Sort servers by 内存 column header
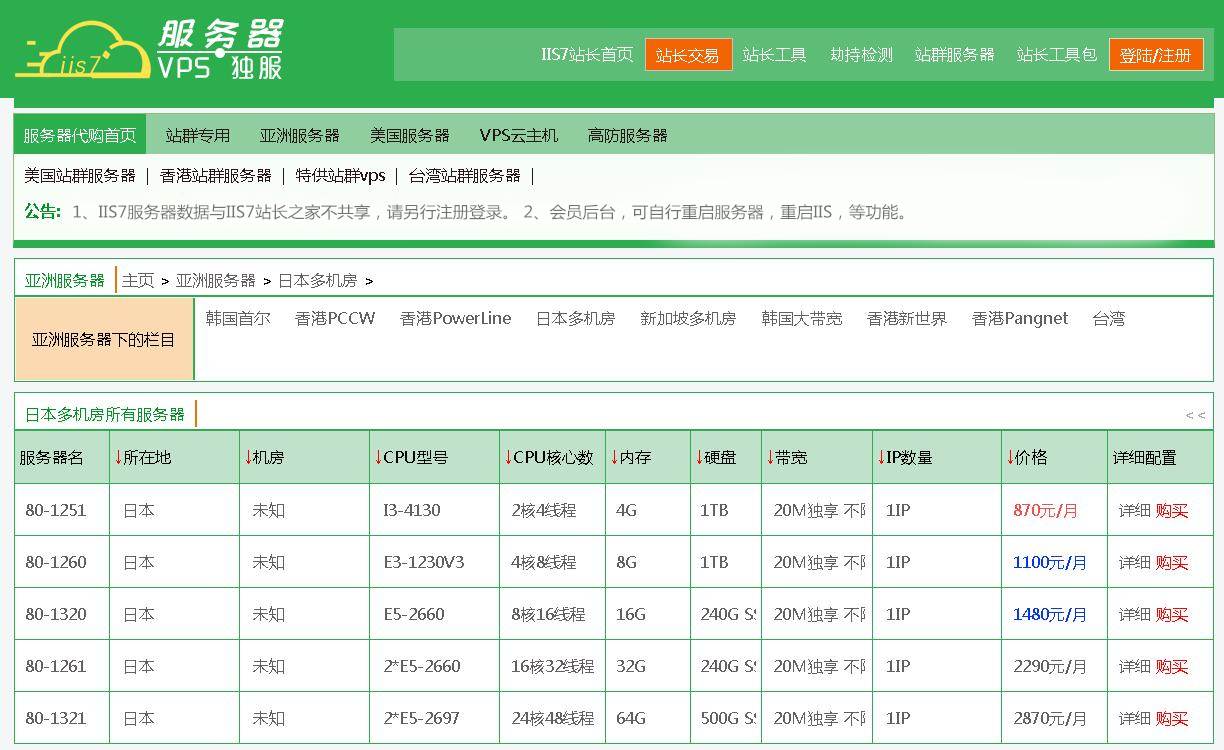The height and width of the screenshot is (750, 1224). pos(631,458)
